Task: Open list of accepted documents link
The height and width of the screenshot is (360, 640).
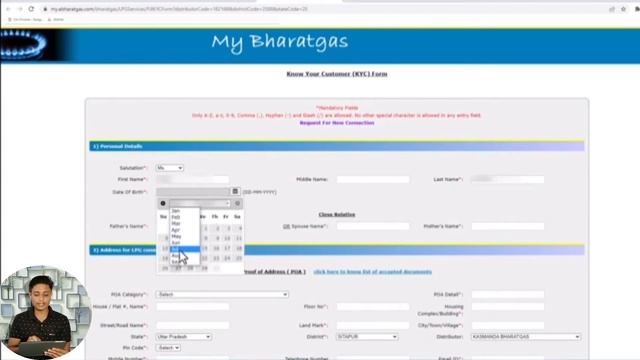Action: 372,272
